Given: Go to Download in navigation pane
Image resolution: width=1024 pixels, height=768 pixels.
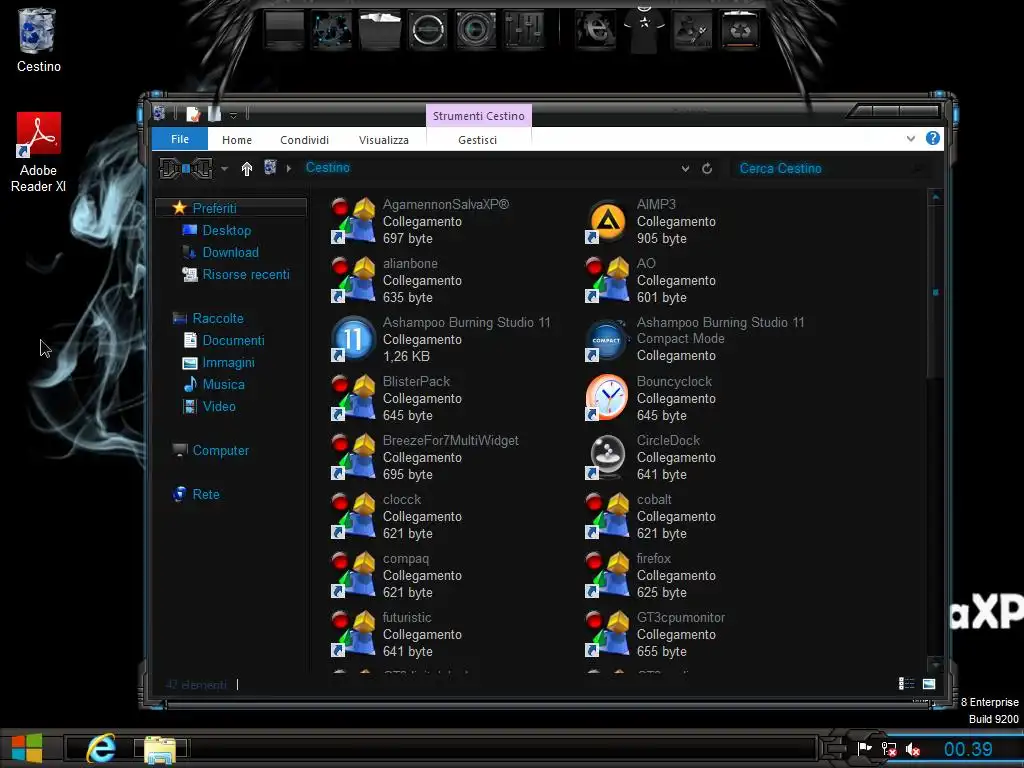Looking at the screenshot, I should click(x=231, y=252).
